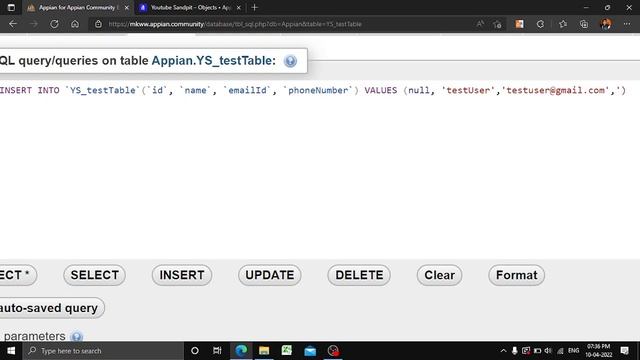Open Excel from taskbar

tap(287, 351)
